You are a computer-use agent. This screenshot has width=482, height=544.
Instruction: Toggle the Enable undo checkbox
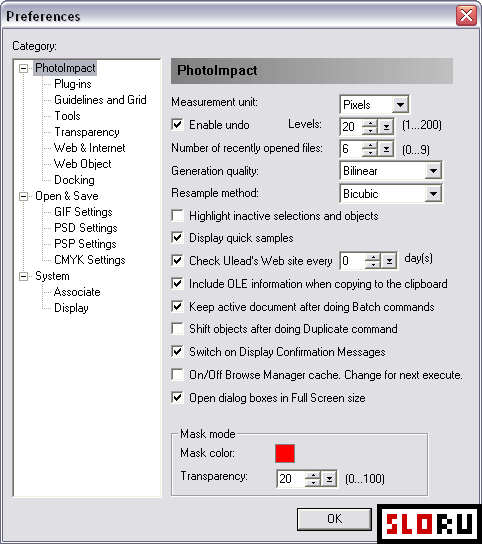(177, 125)
